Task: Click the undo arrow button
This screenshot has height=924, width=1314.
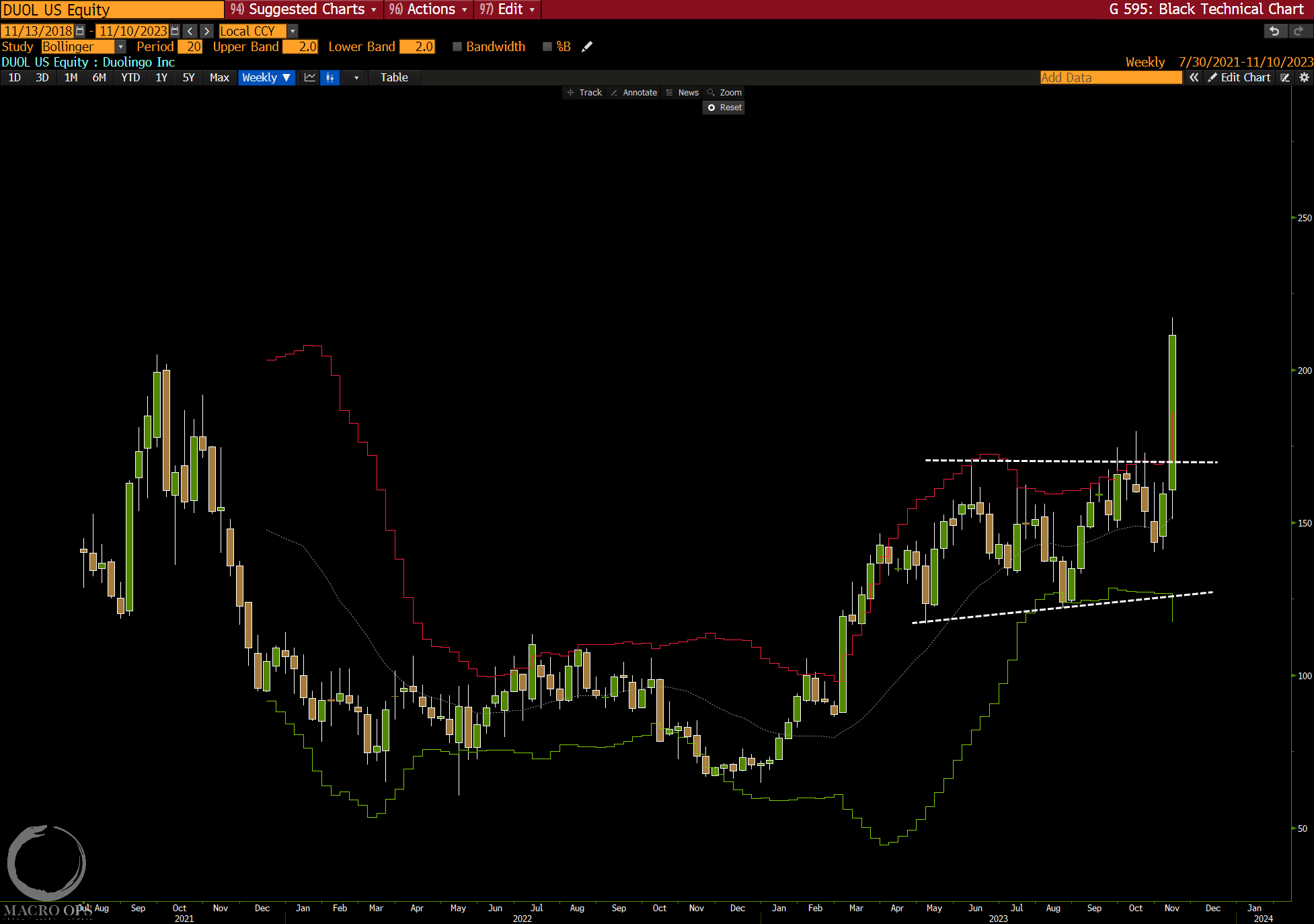Action: (1274, 31)
